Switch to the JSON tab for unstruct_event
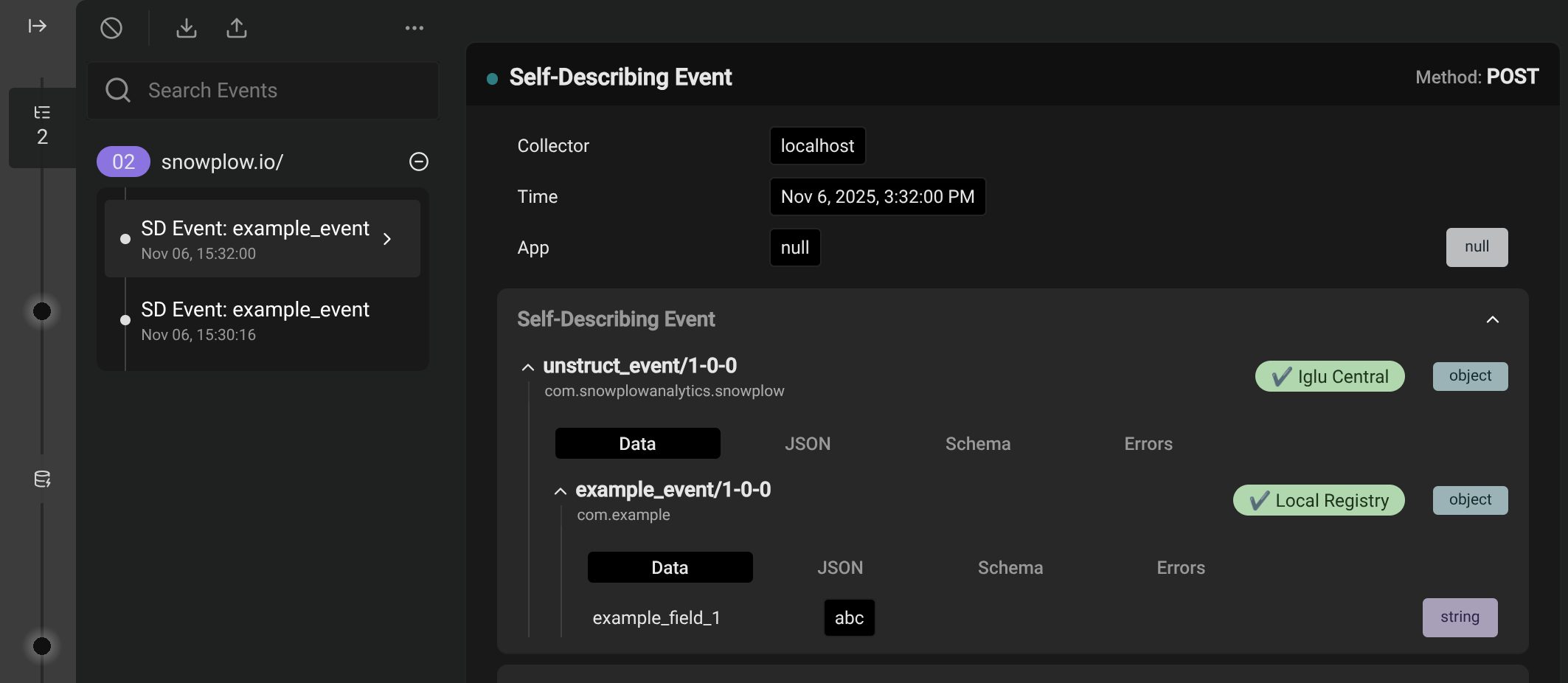The height and width of the screenshot is (683, 1568). click(808, 443)
